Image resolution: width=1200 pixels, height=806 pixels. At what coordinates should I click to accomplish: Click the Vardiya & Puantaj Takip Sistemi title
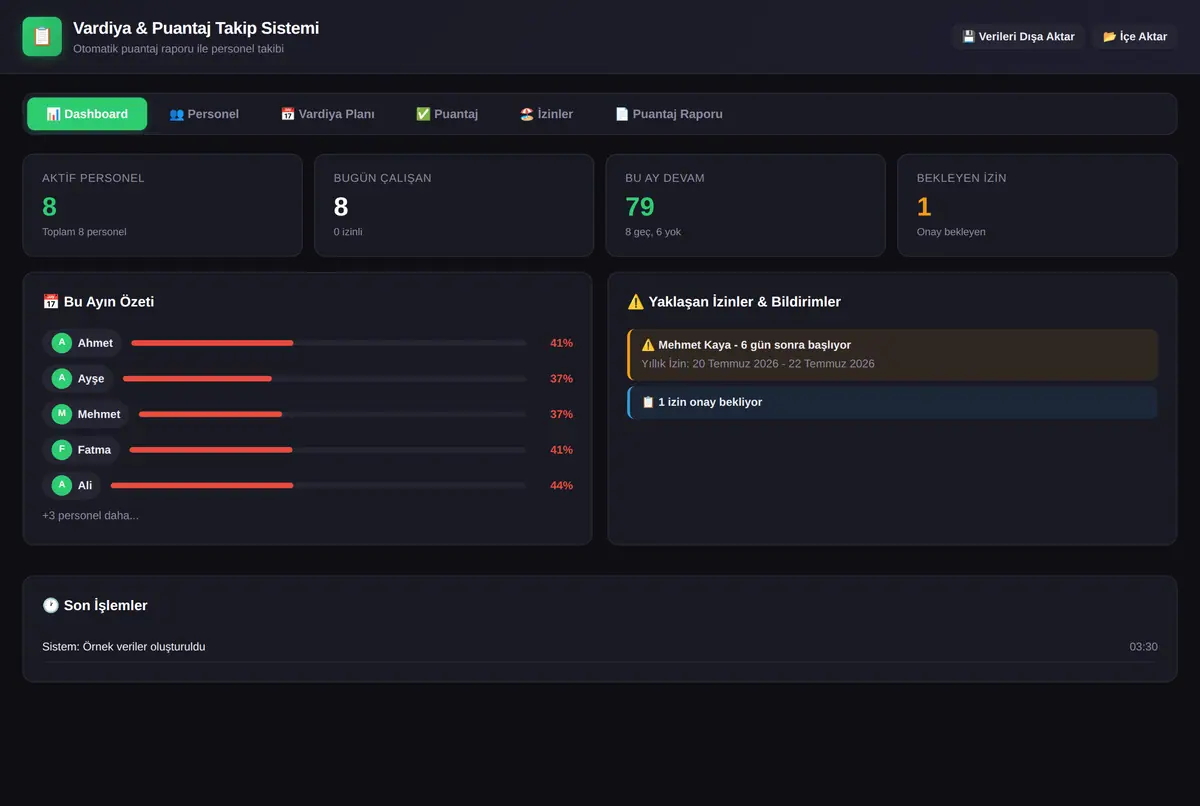coord(196,28)
